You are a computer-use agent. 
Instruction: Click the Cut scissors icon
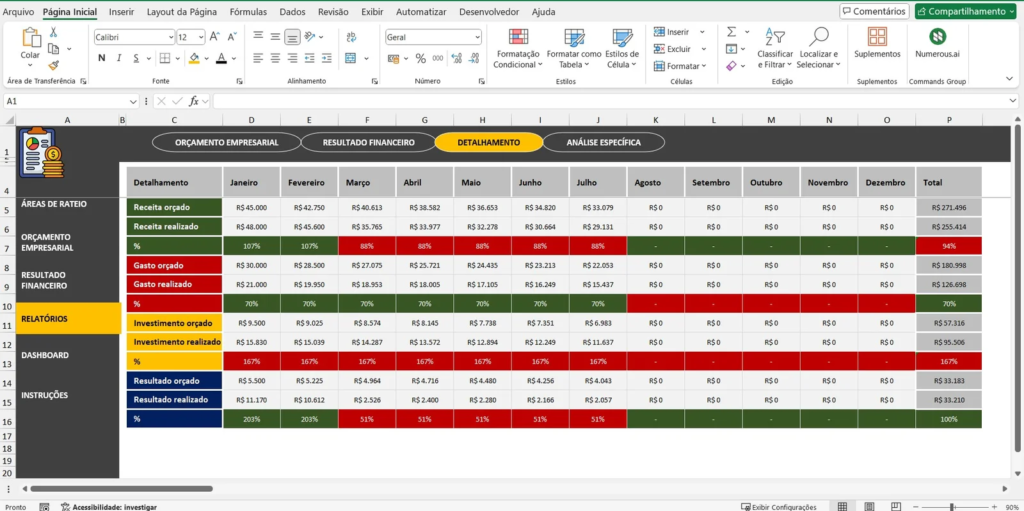[54, 32]
